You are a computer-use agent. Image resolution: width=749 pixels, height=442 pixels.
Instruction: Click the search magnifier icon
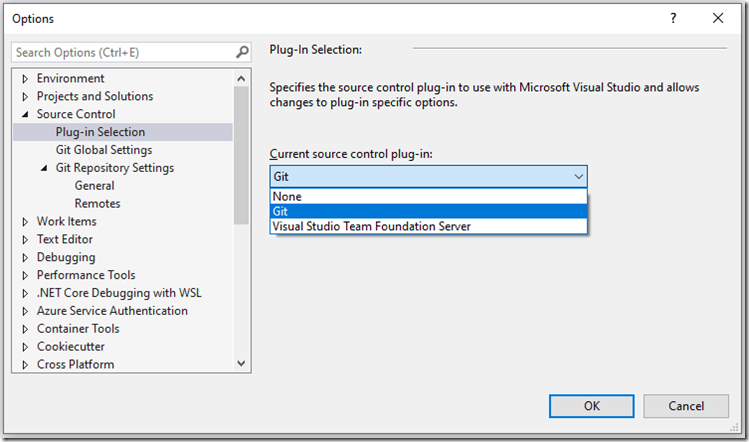pyautogui.click(x=242, y=52)
